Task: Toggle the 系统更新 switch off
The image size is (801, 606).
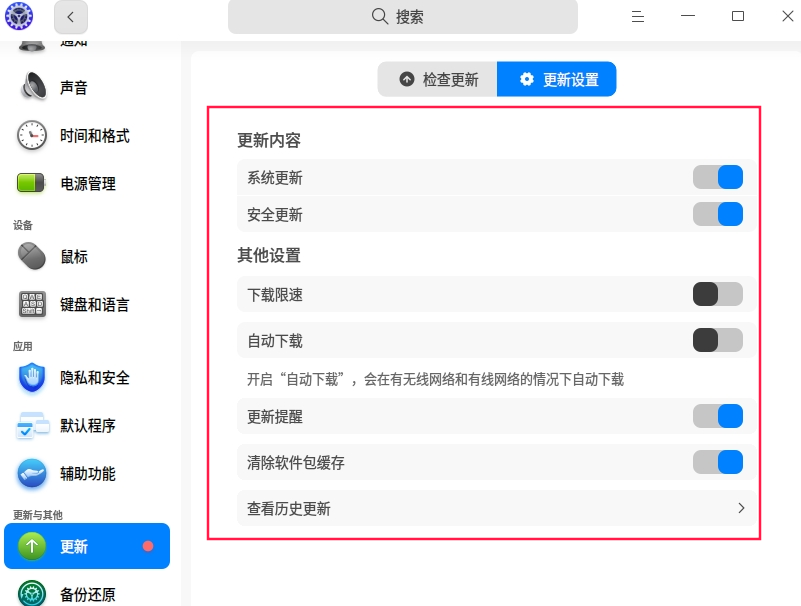Action: 718,177
